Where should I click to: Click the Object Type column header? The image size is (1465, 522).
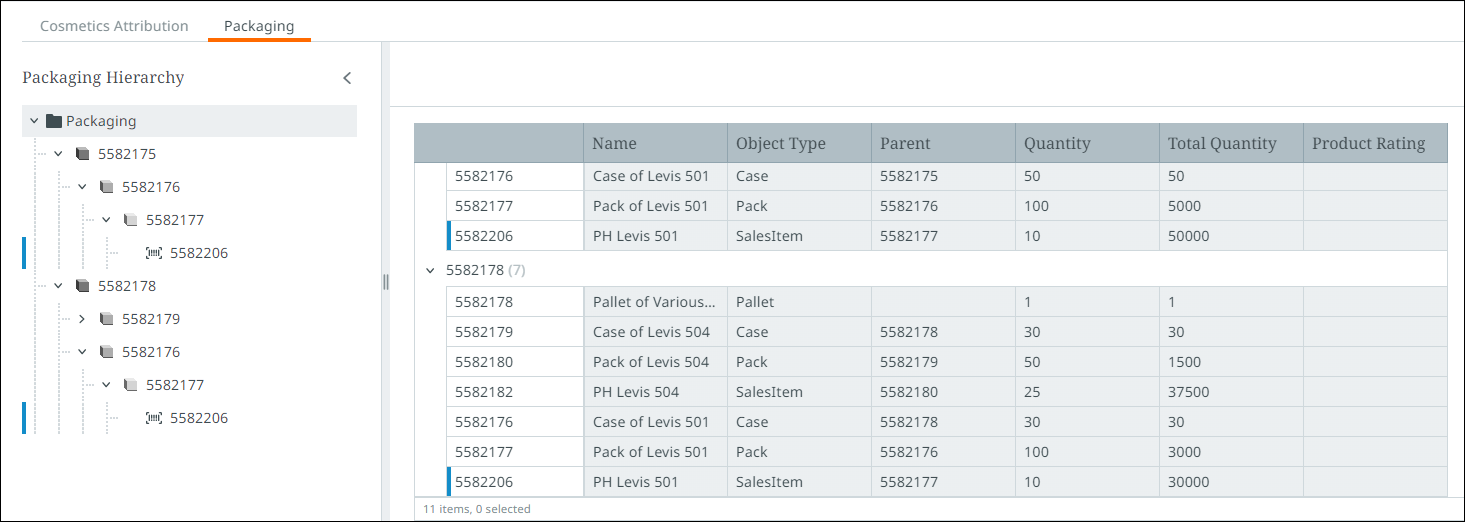pyautogui.click(x=781, y=143)
